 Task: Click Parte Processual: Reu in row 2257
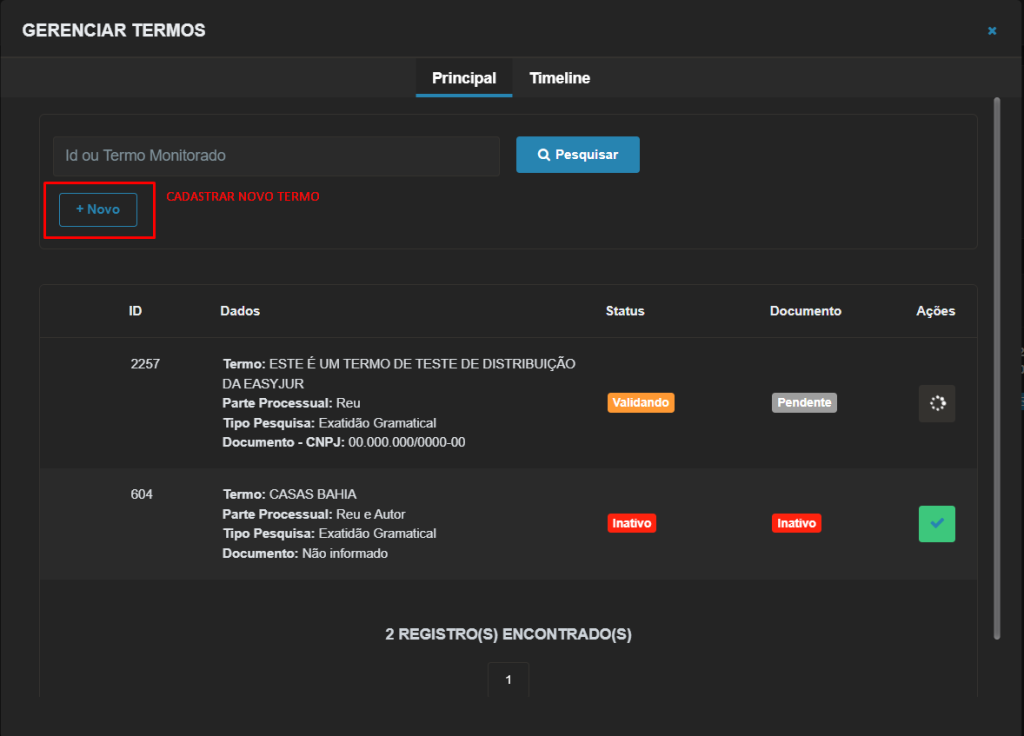click(x=291, y=403)
